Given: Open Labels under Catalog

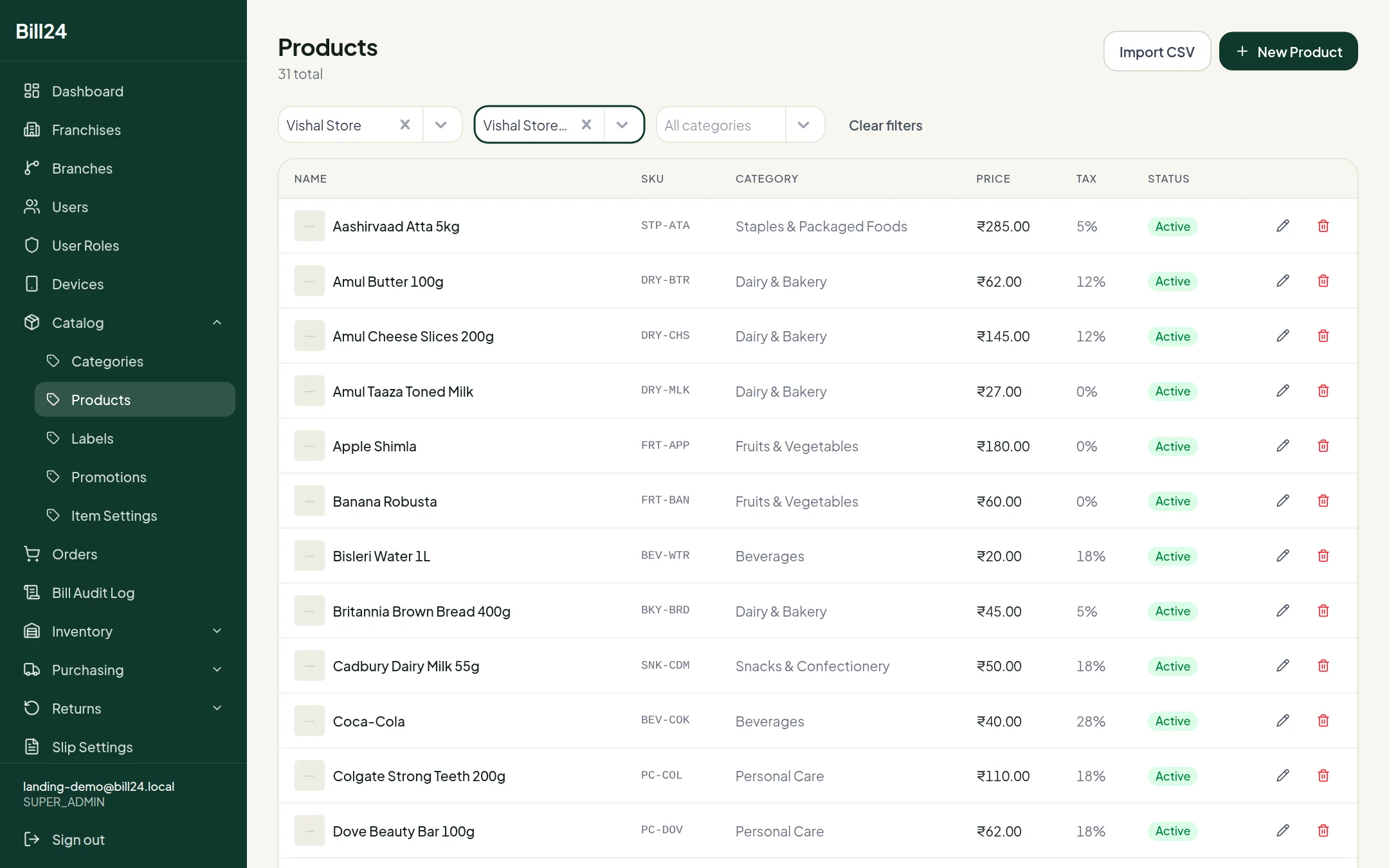Looking at the screenshot, I should point(135,439).
